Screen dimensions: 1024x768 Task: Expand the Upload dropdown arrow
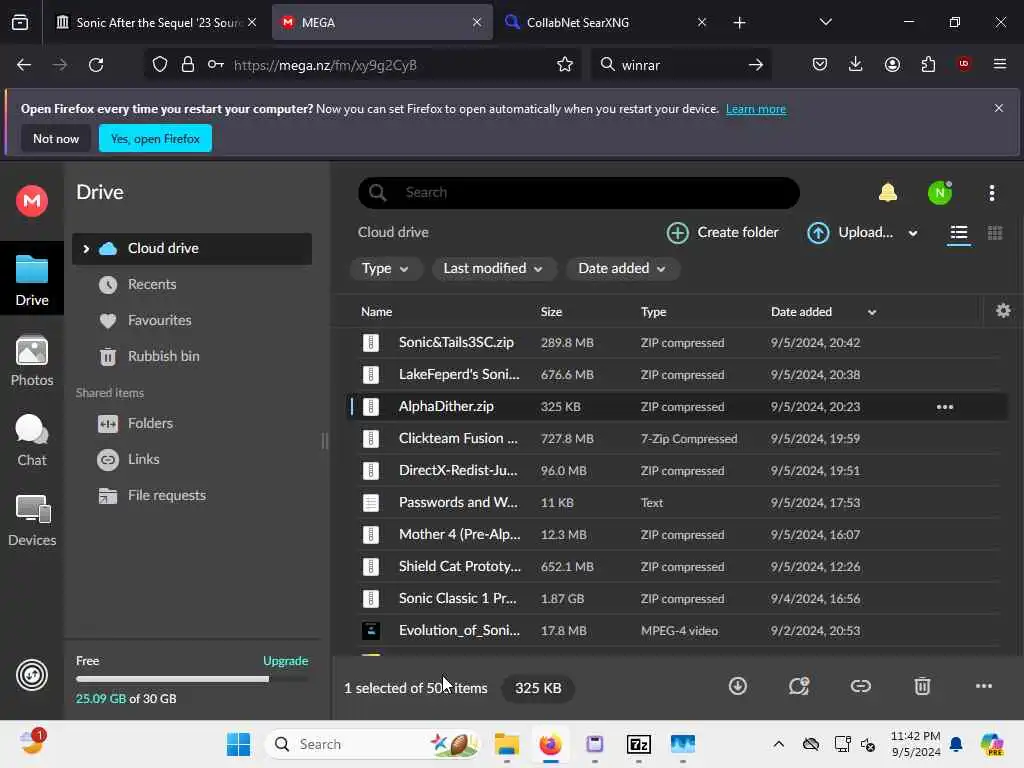pyautogui.click(x=913, y=233)
